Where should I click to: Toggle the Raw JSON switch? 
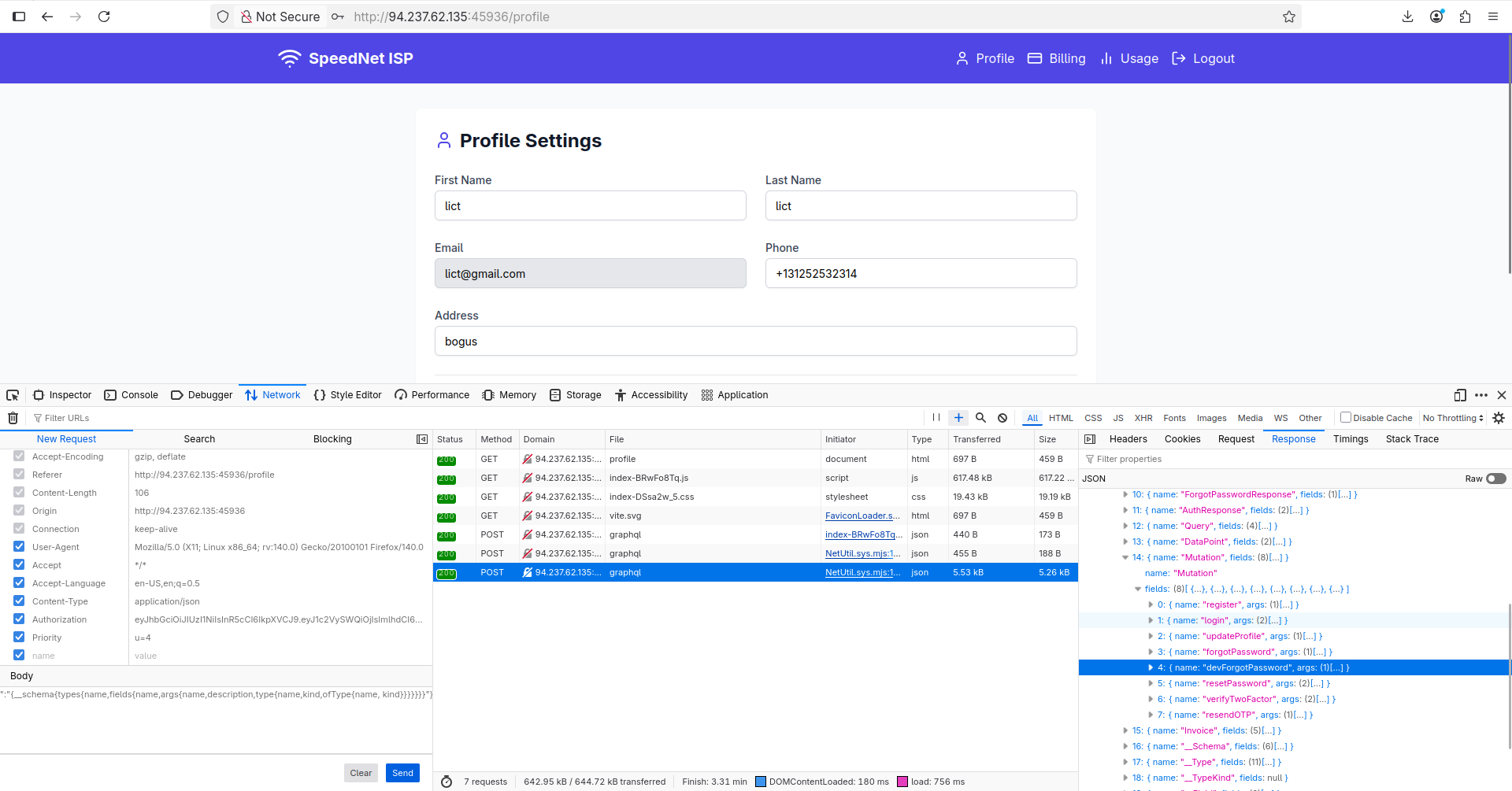point(1496,479)
